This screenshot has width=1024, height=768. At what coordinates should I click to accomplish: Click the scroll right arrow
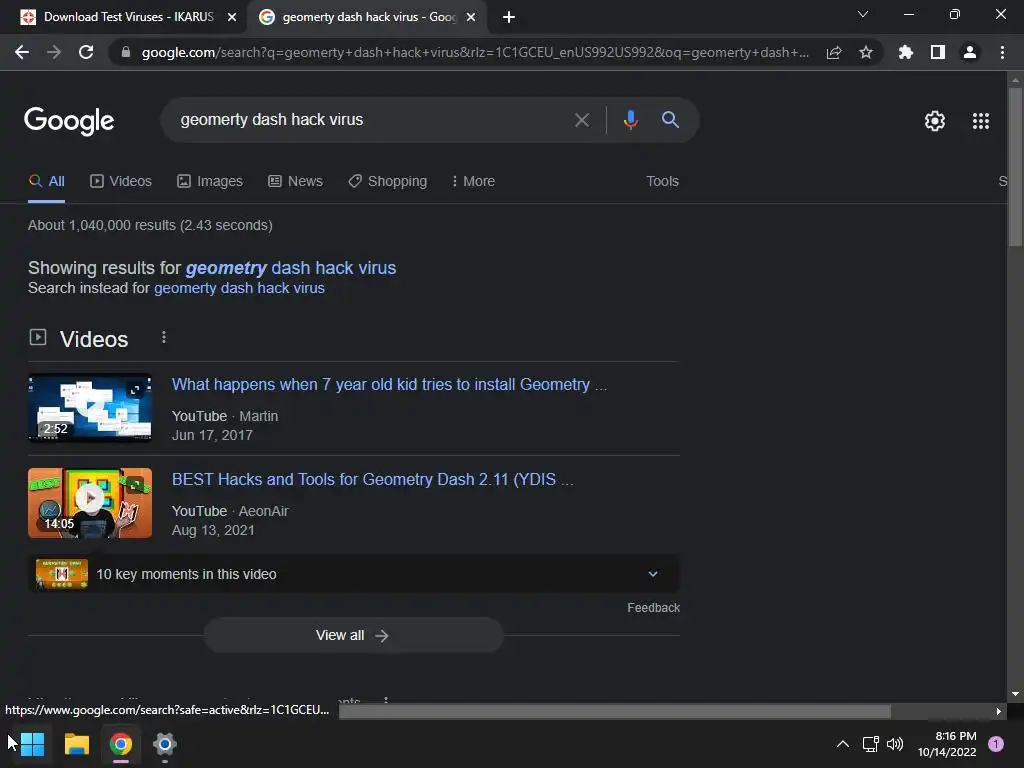(998, 711)
